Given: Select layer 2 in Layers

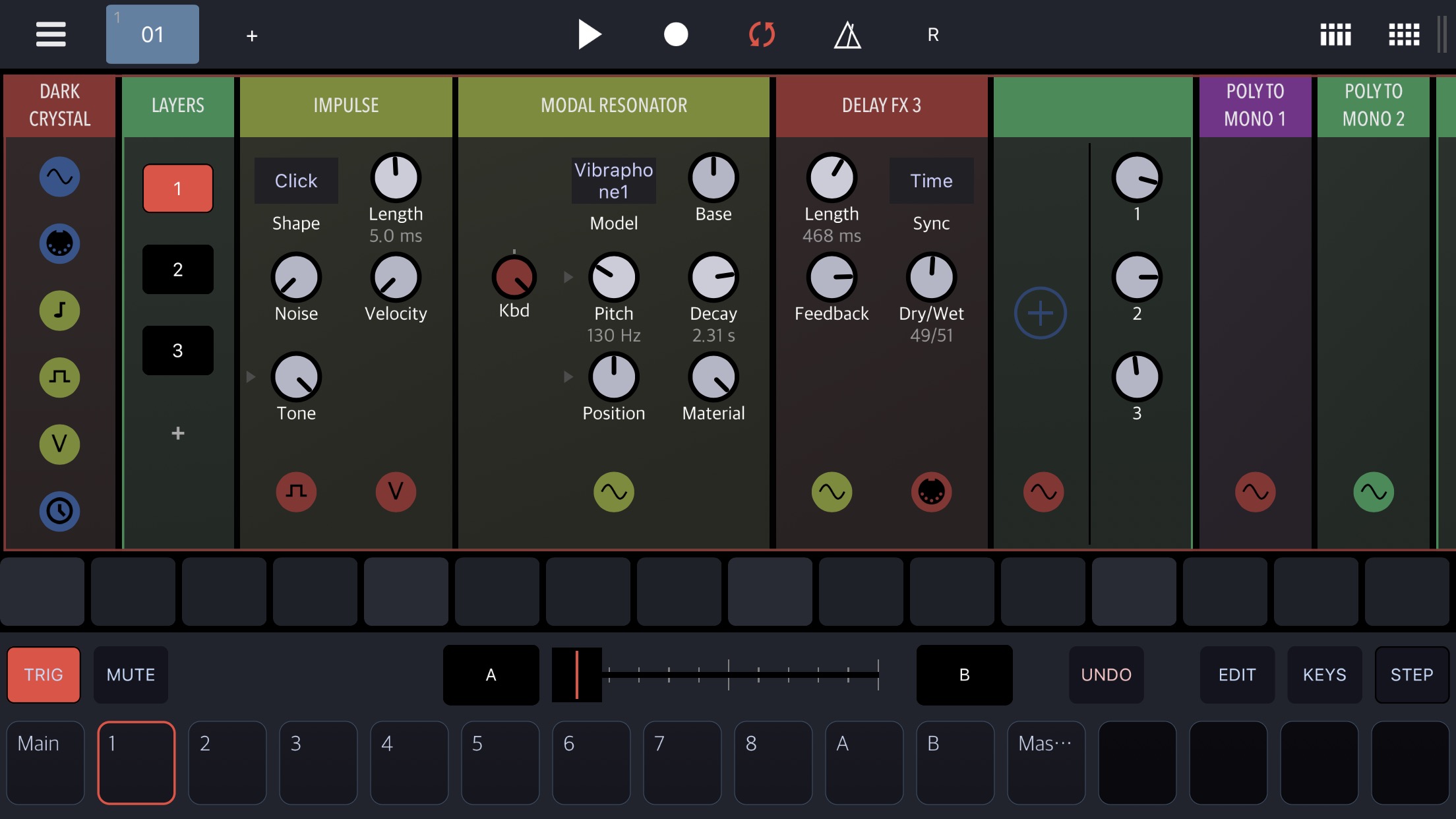Looking at the screenshot, I should 178,269.
